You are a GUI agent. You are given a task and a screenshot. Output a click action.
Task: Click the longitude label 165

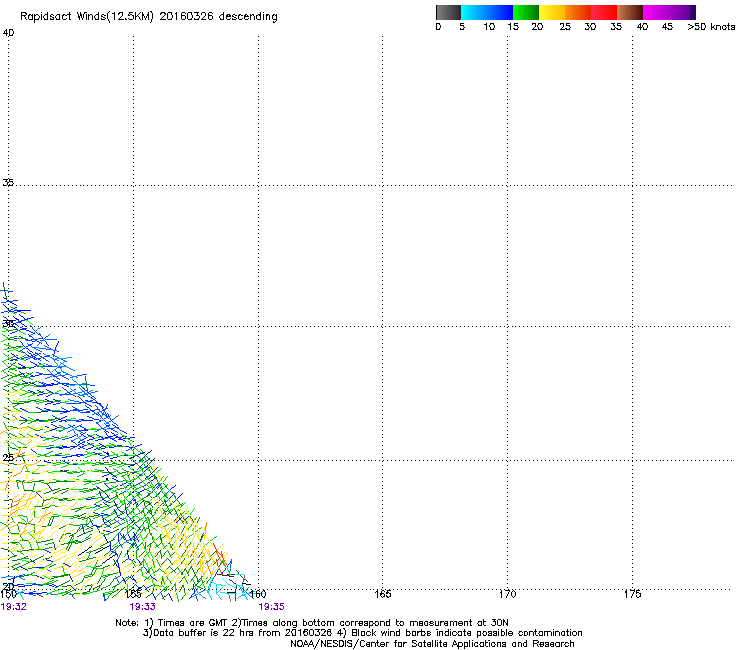pos(383,594)
